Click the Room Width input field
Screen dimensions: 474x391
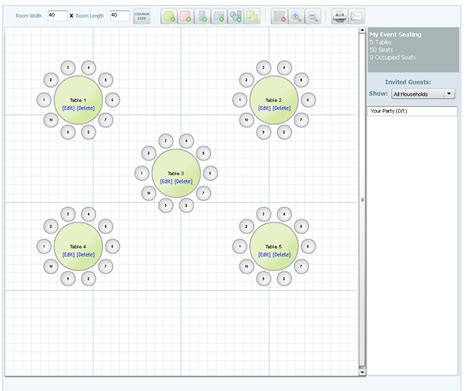click(x=57, y=16)
